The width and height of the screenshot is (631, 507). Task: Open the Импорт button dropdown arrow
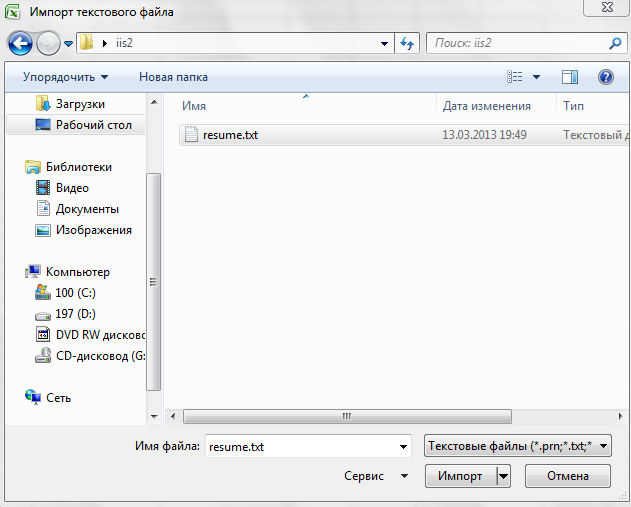click(x=503, y=476)
